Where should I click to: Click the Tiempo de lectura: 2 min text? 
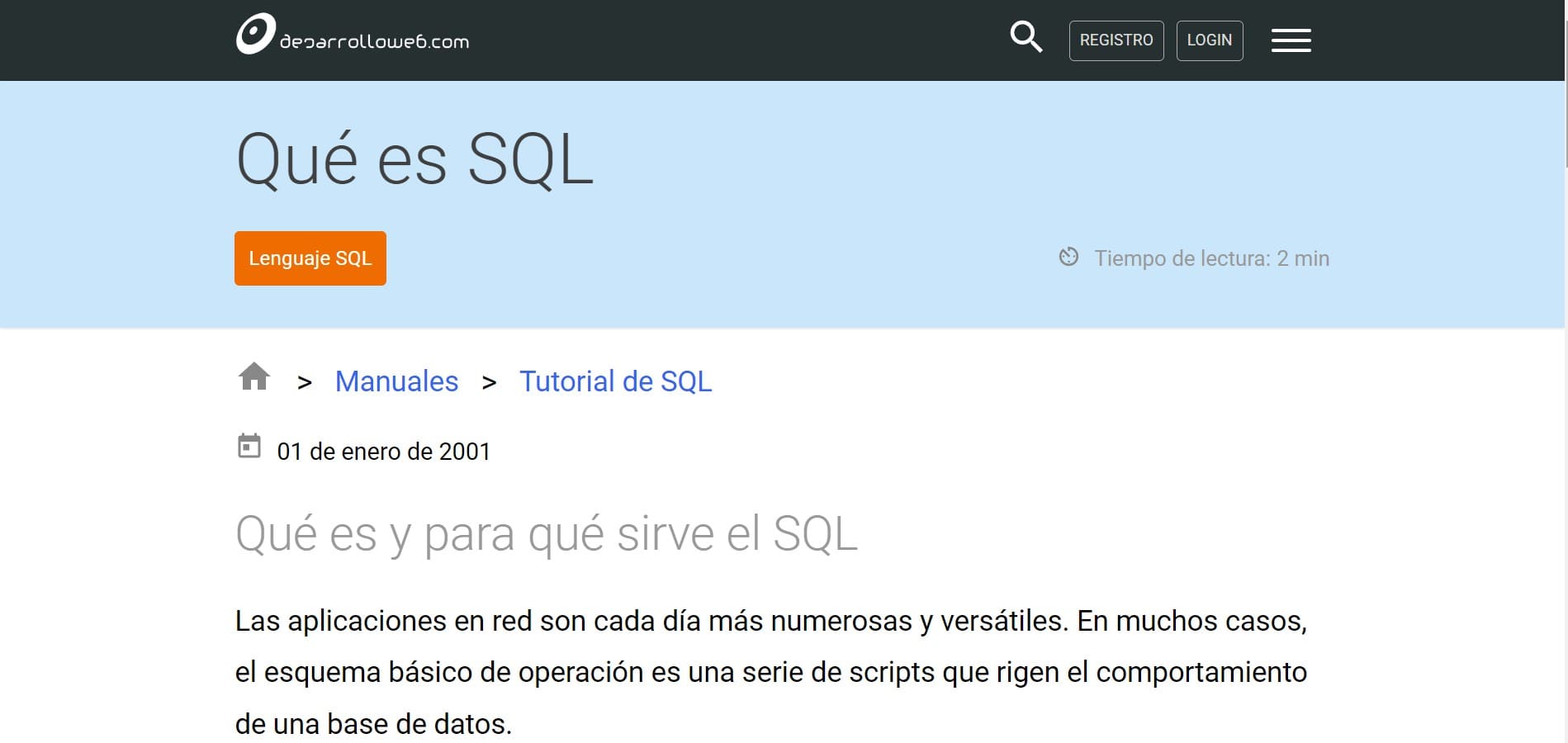click(1211, 258)
